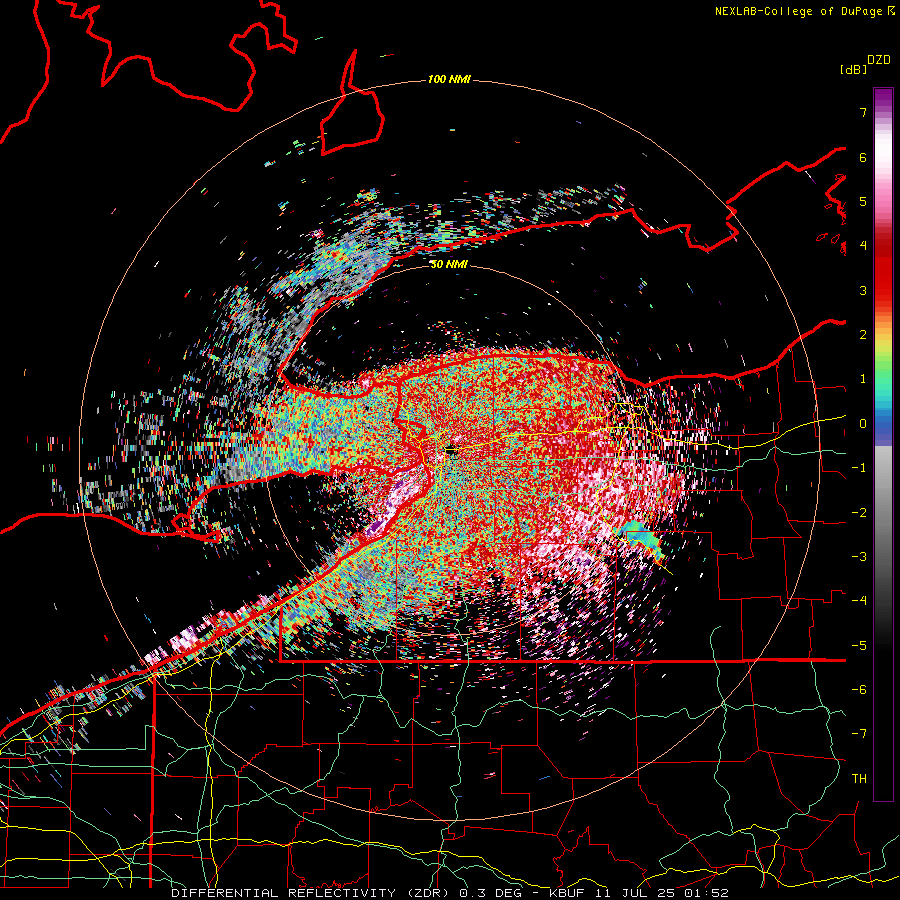
Task: Click the 1 dB scale label
Action: click(863, 379)
